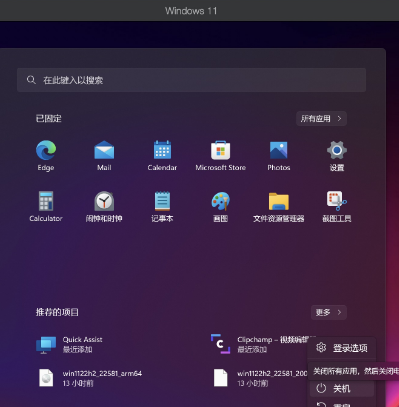Image resolution: width=399 pixels, height=407 pixels.
Task: Click the search magnifier icon
Action: [31, 80]
